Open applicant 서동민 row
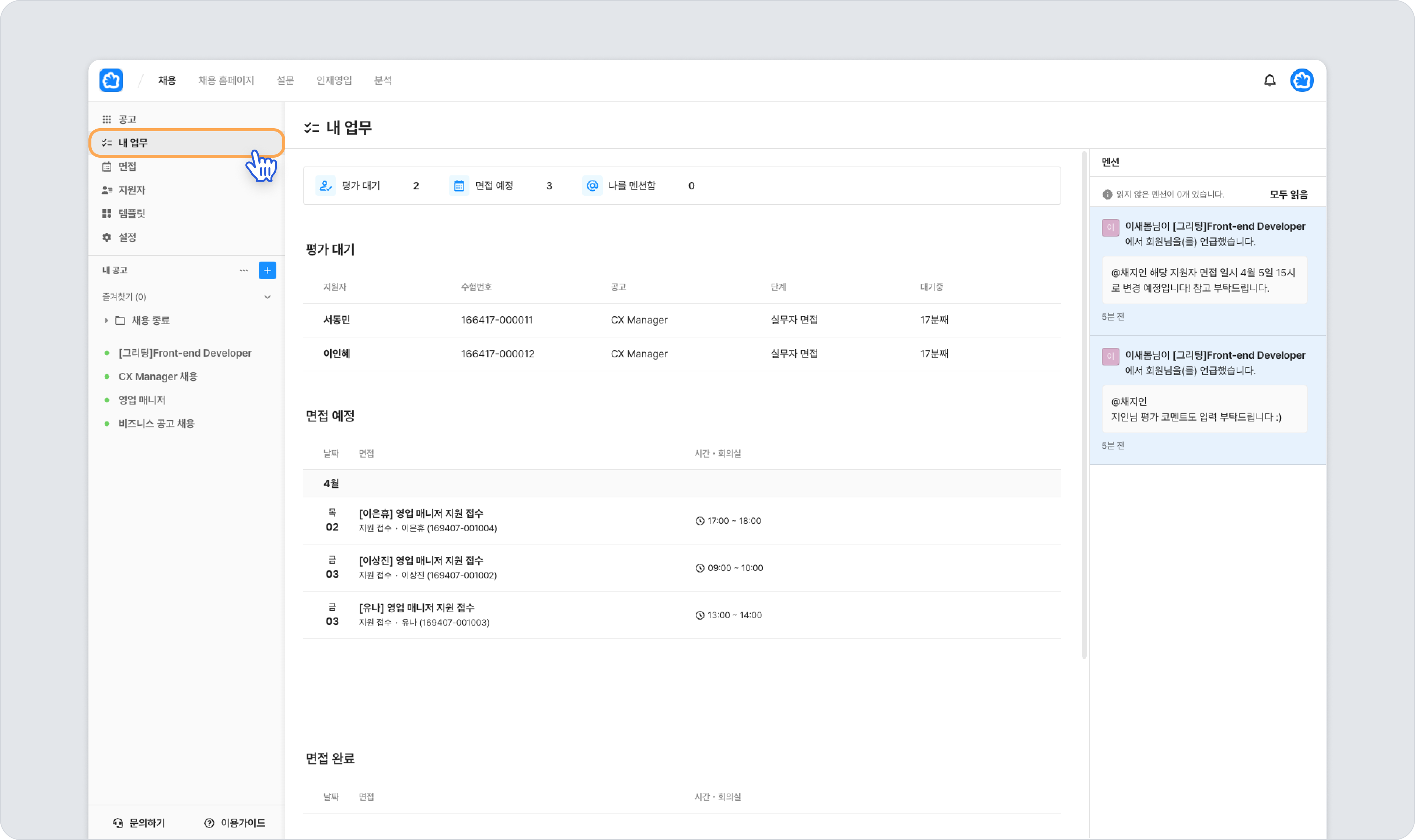Screen dimensions: 1415x840 coord(337,320)
